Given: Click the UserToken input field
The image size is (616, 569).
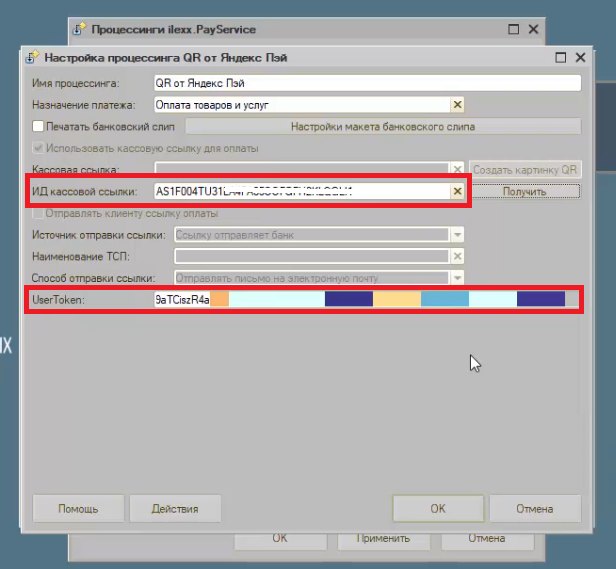Looking at the screenshot, I should point(367,299).
